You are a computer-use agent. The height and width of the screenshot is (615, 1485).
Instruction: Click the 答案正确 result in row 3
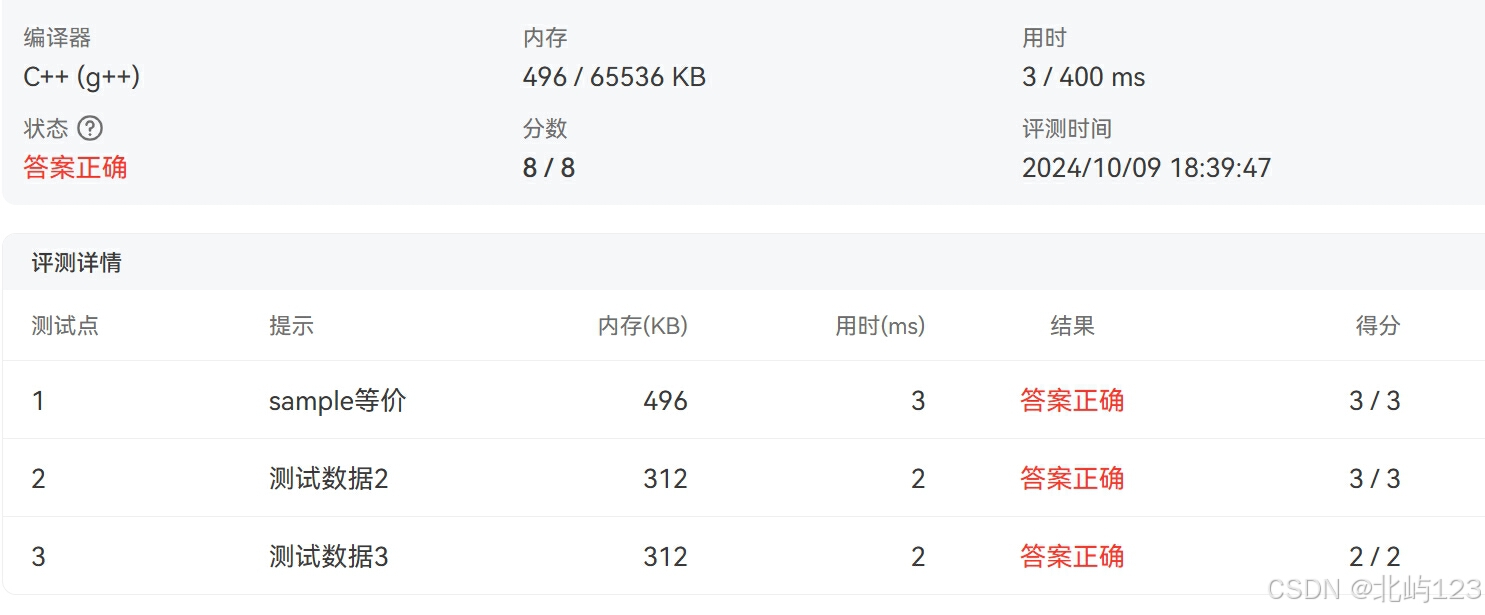(x=1071, y=556)
